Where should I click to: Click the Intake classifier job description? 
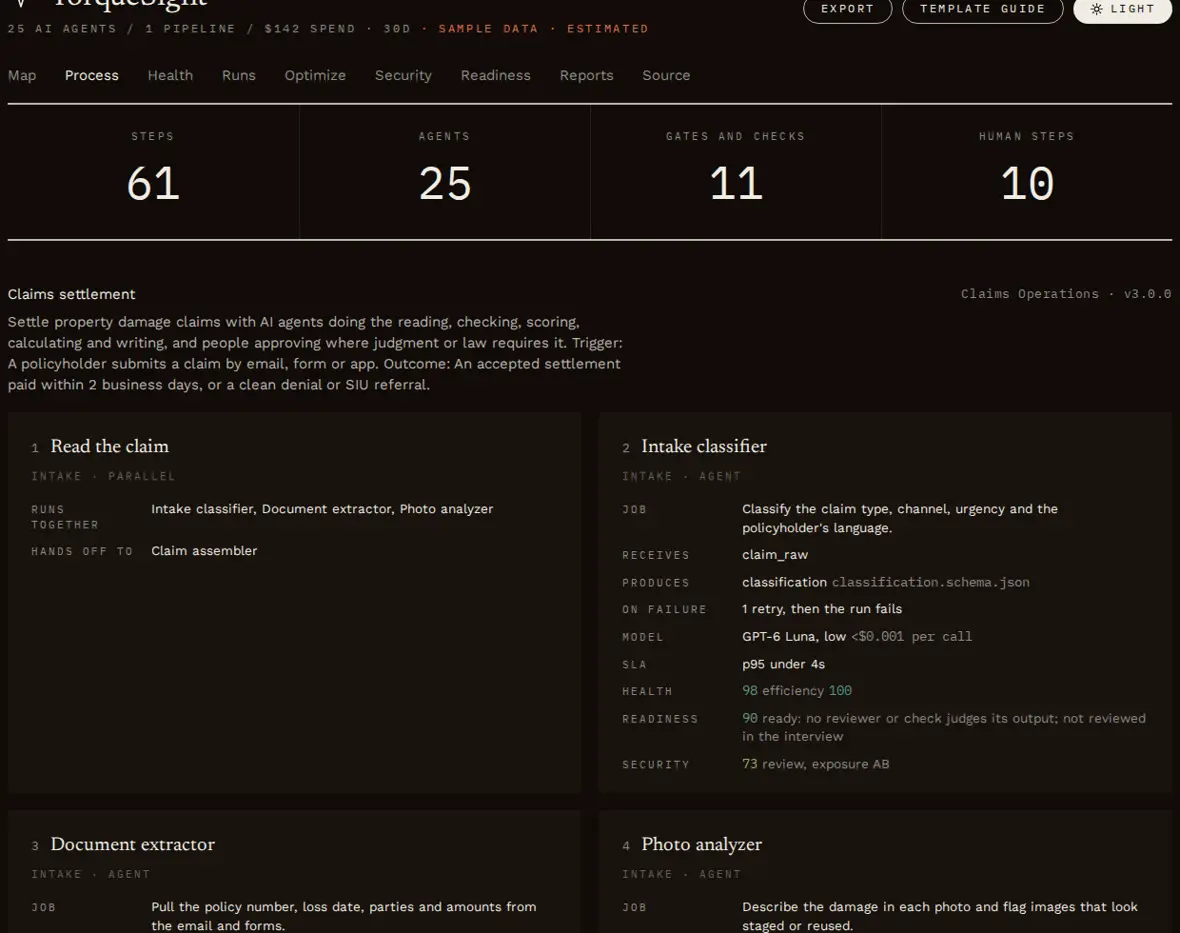[900, 518]
